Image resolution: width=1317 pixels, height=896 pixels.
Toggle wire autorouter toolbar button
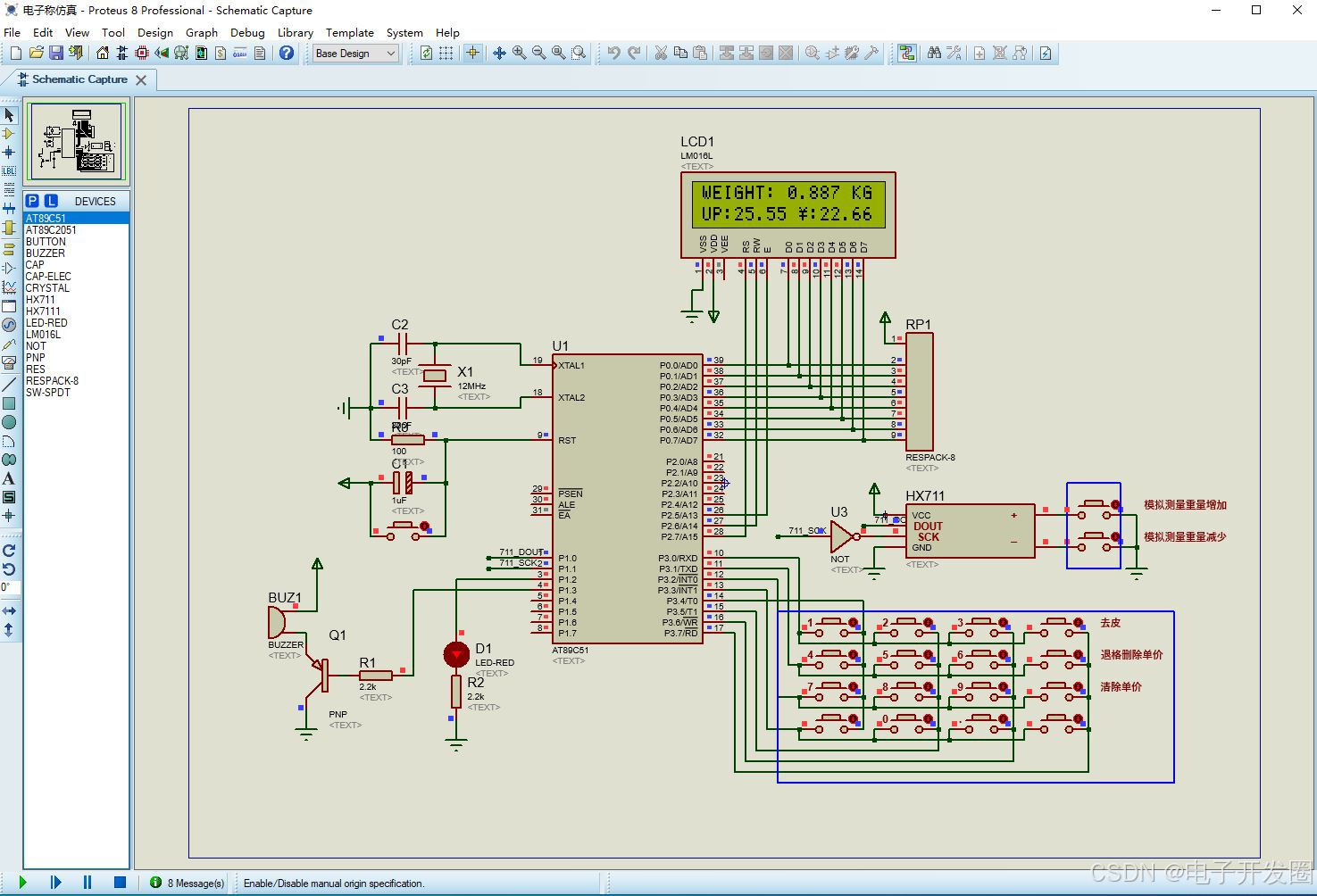tap(907, 54)
